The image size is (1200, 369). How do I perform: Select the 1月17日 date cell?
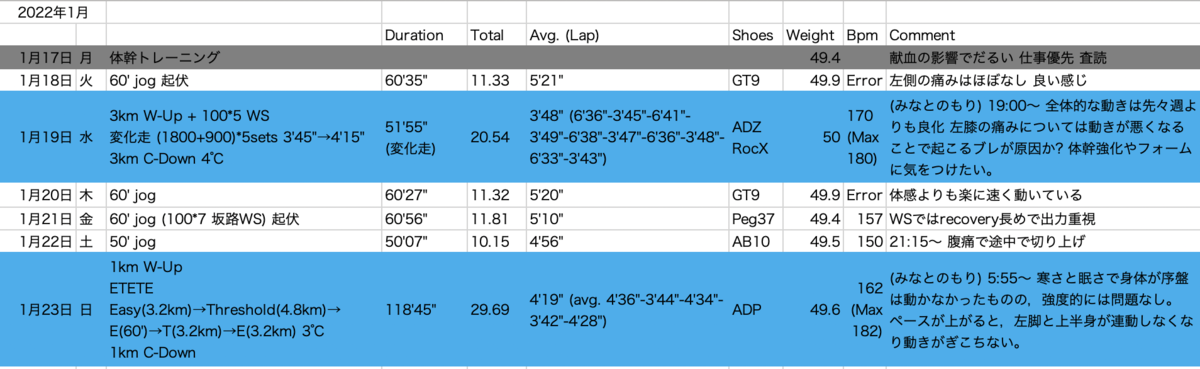click(x=39, y=57)
